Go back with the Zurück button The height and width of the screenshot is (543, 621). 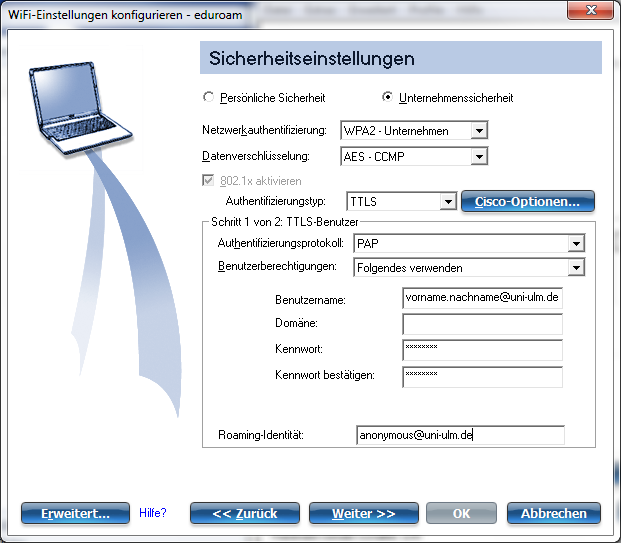[244, 513]
